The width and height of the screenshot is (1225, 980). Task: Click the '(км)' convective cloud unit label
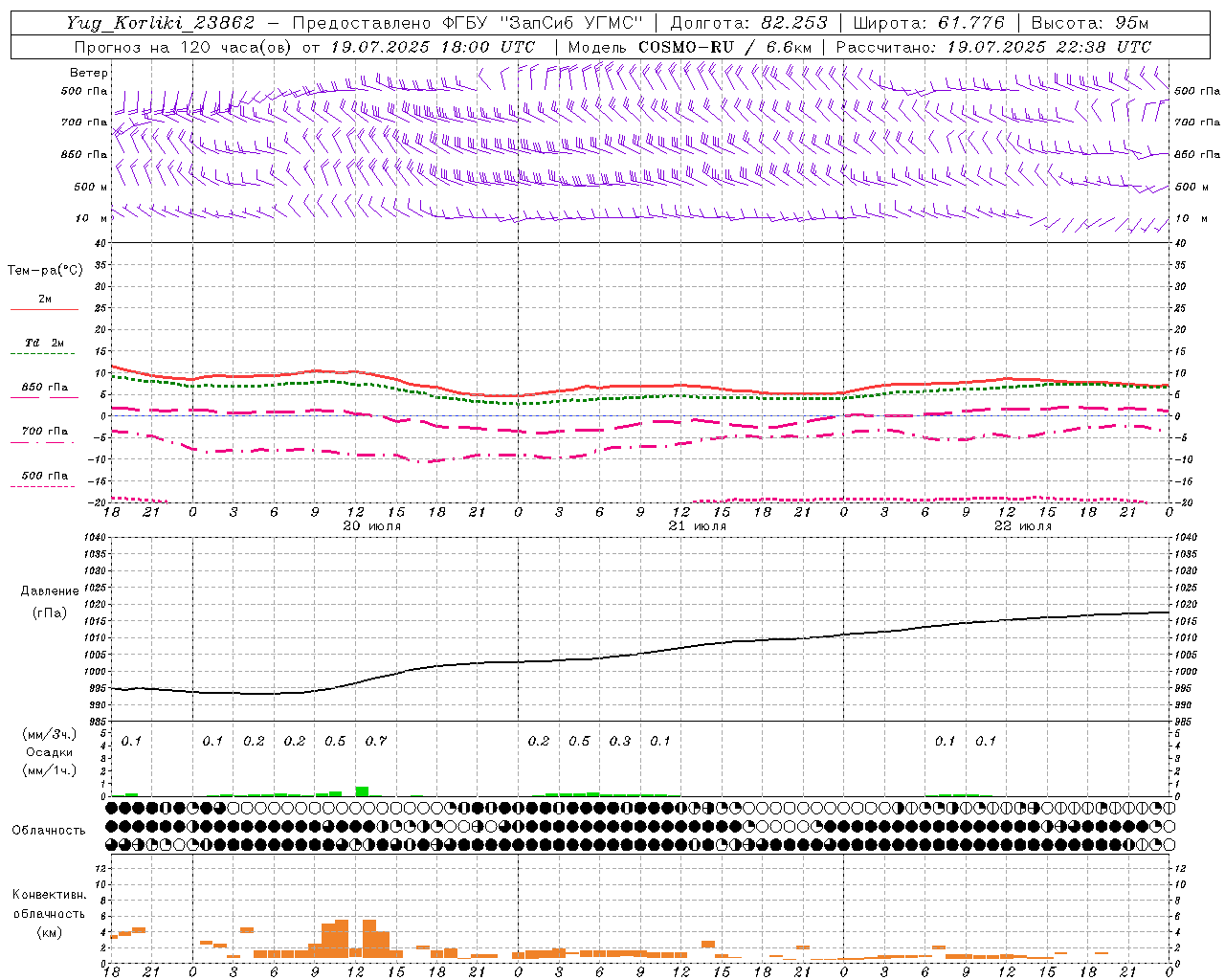coord(49,932)
